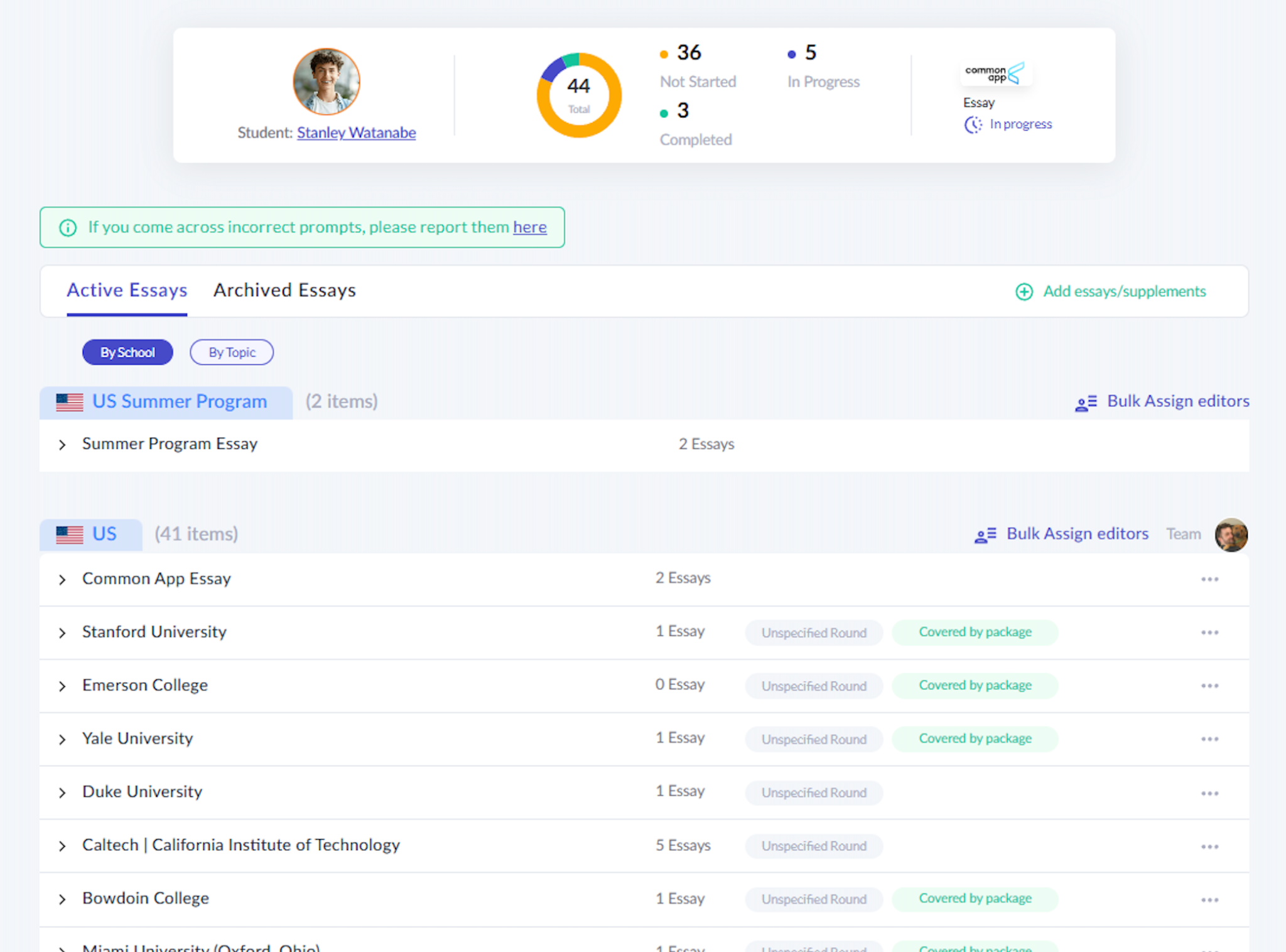
Task: Open the more options menu for Yale University
Action: pos(1210,739)
